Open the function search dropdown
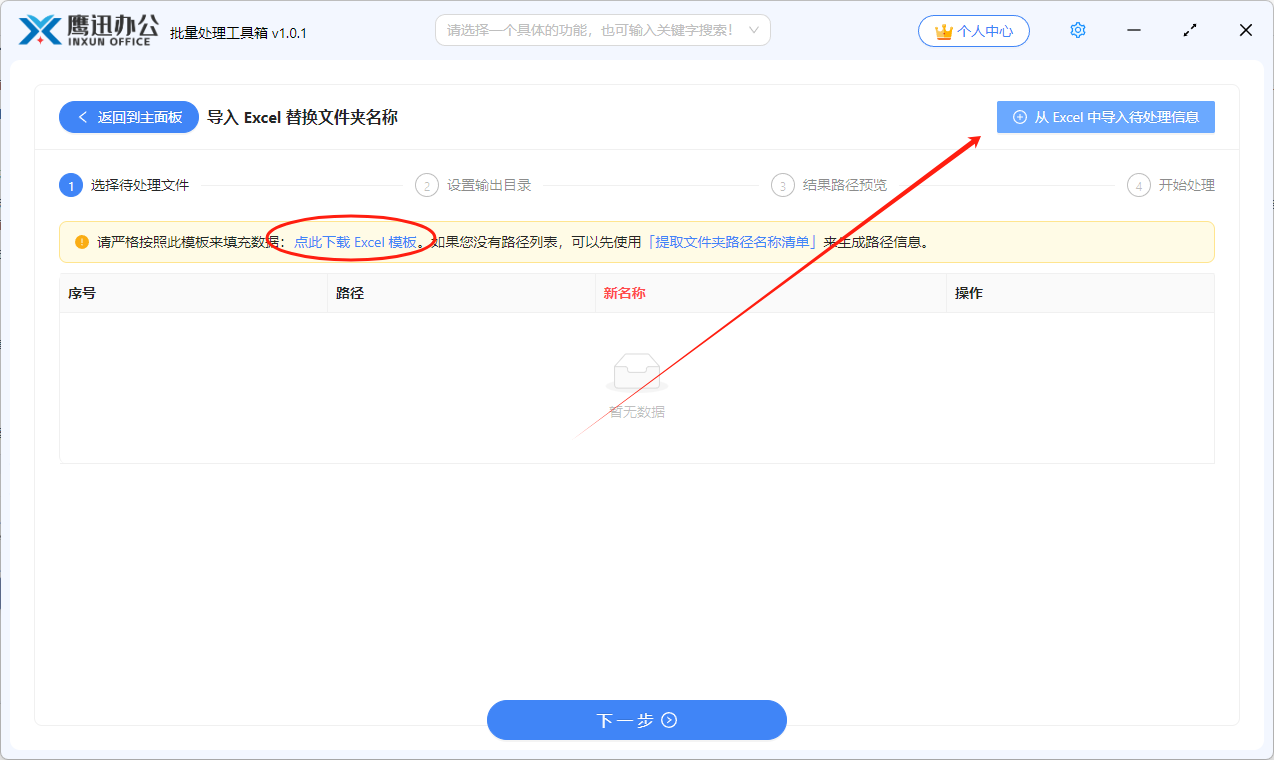This screenshot has width=1274, height=760. 602,29
